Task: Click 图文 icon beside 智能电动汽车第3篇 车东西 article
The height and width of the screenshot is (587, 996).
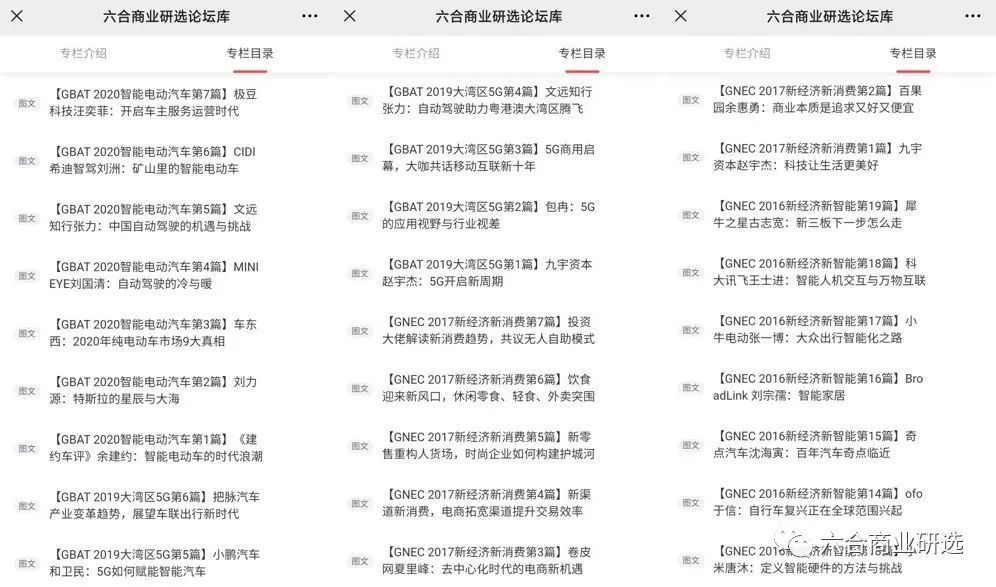Action: [27, 333]
